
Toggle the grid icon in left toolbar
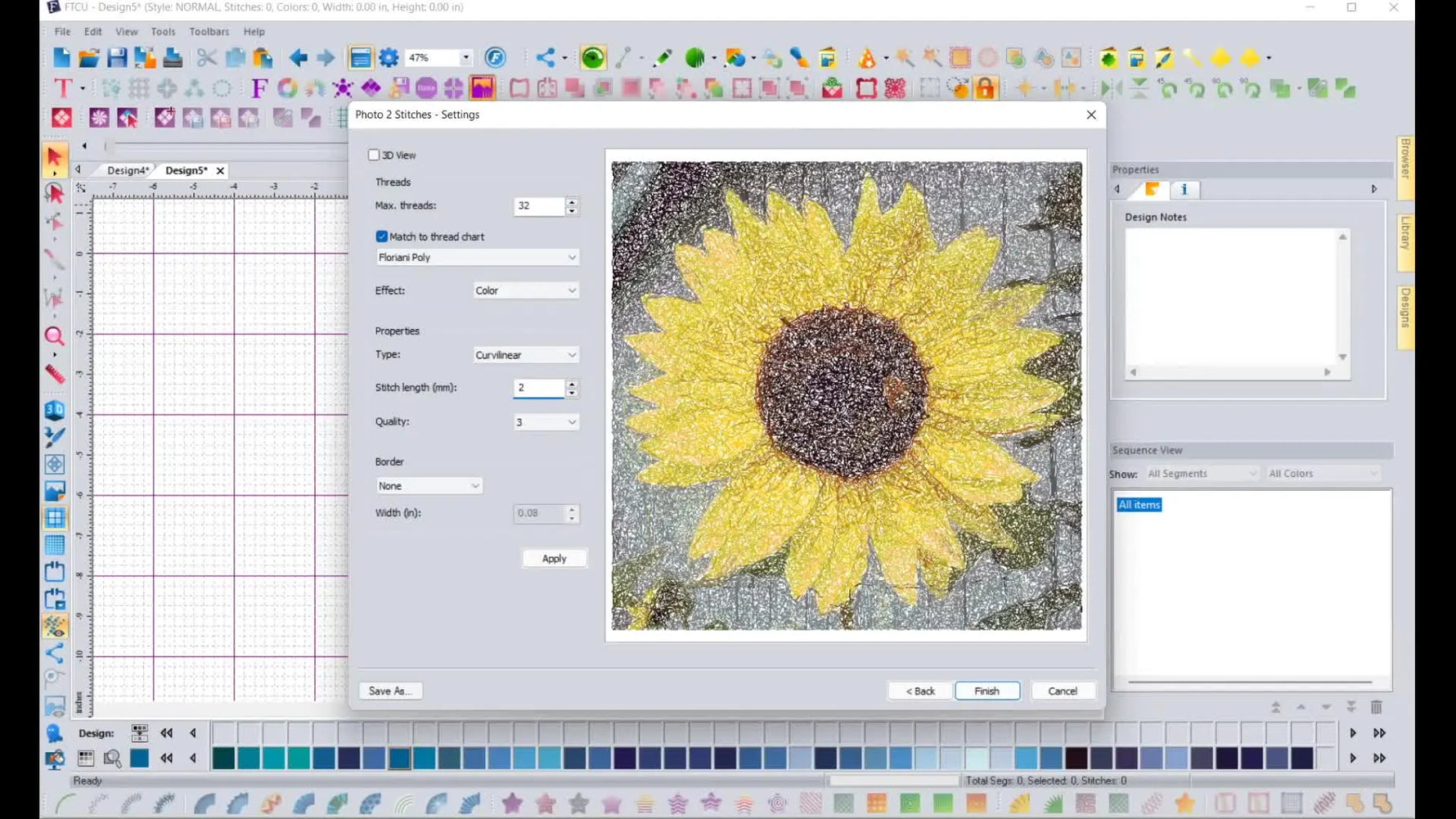(54, 518)
